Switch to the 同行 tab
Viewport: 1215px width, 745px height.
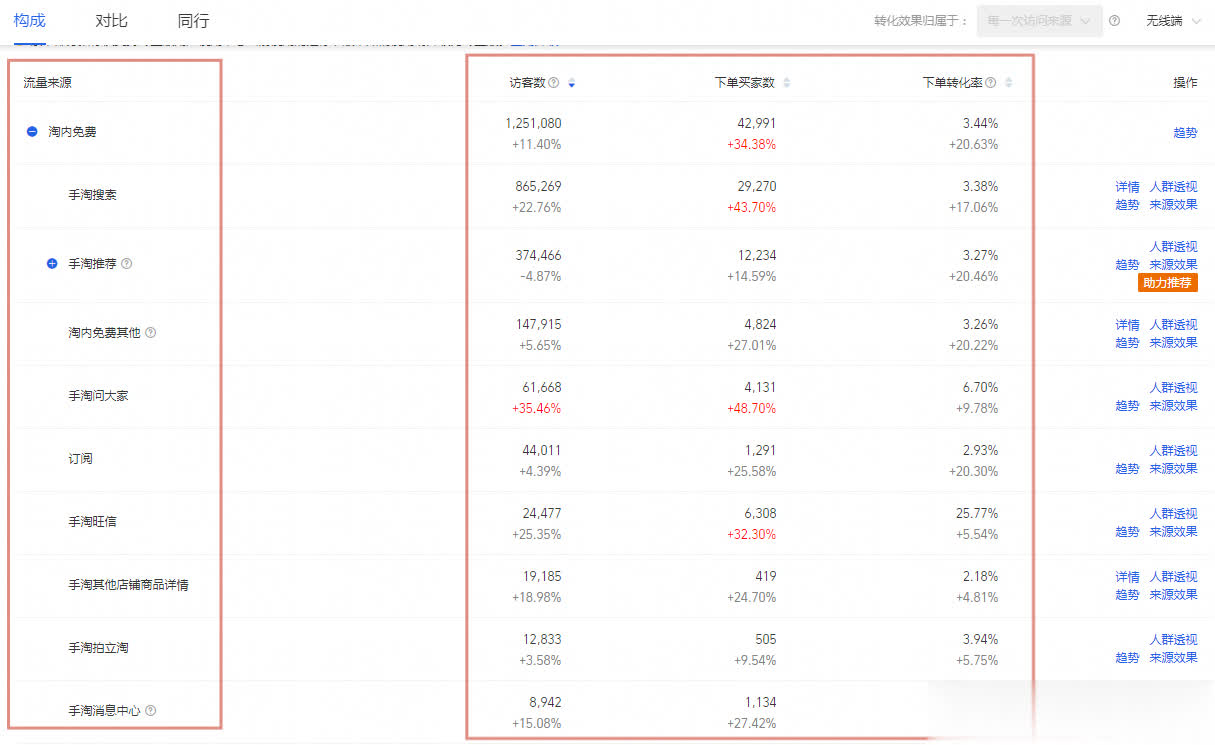click(x=193, y=21)
